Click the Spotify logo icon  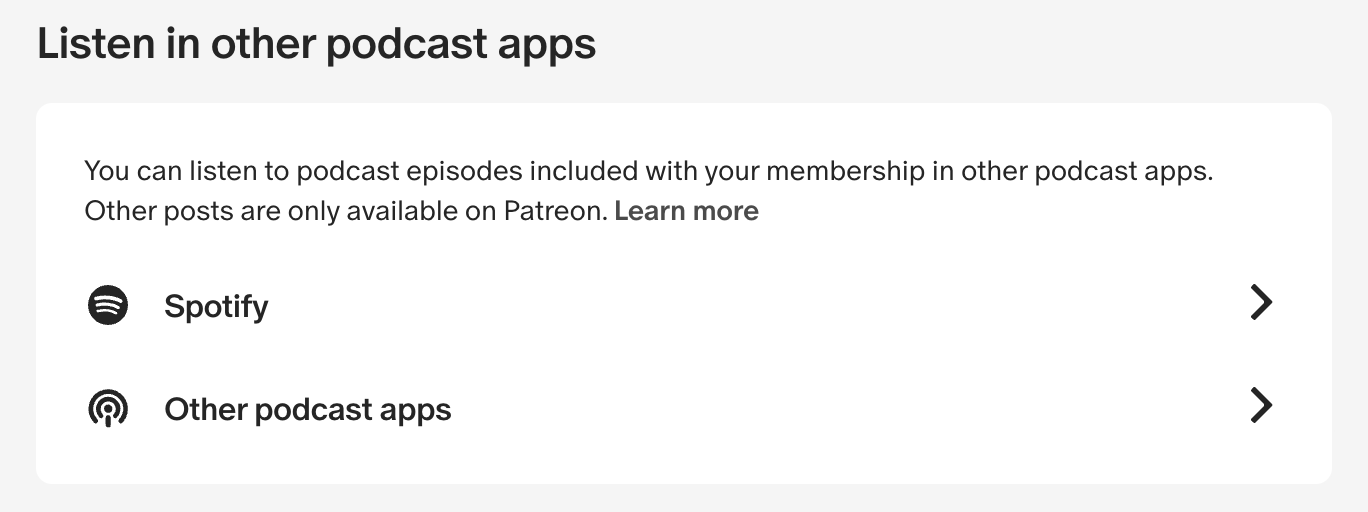point(108,305)
